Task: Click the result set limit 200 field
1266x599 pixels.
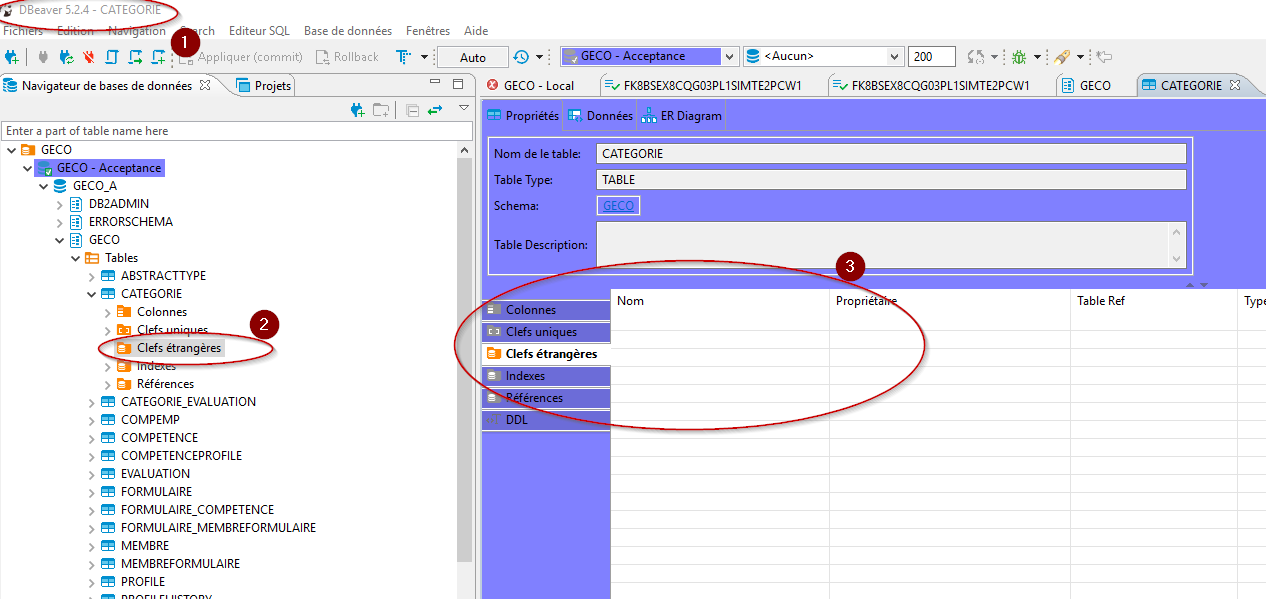Action: (932, 57)
